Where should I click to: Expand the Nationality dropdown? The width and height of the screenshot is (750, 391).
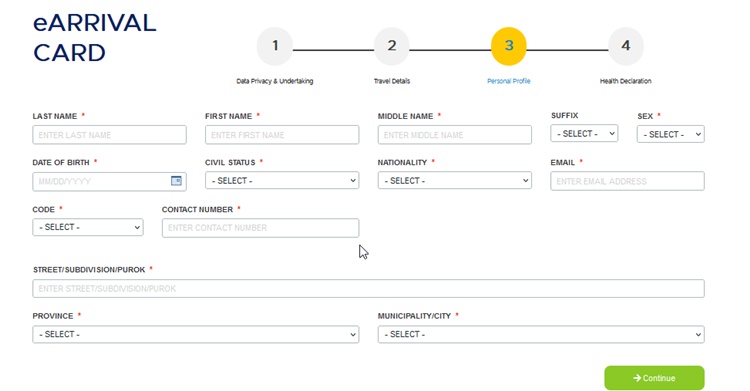454,180
